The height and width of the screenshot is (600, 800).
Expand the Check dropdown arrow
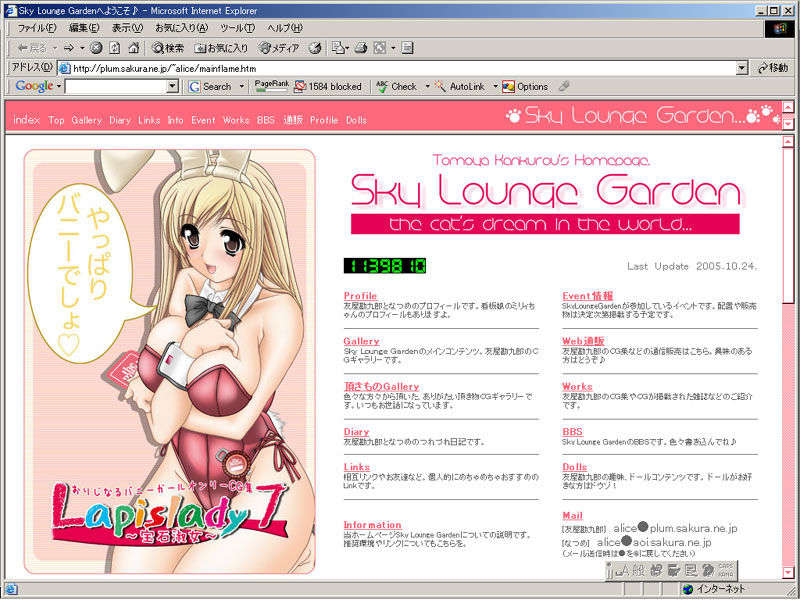point(428,86)
